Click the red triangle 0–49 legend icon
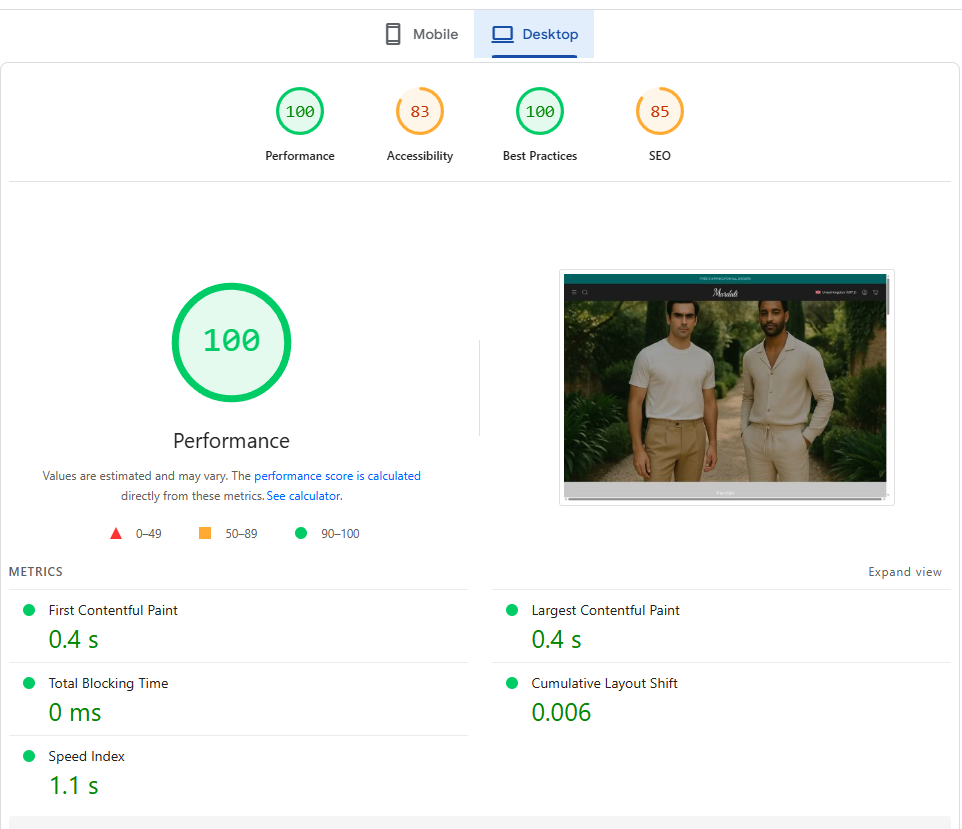962x829 pixels. point(116,534)
